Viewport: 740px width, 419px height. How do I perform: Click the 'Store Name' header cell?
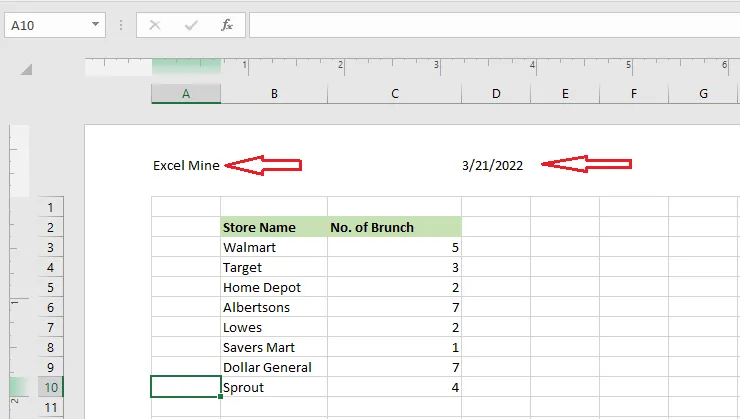pyautogui.click(x=274, y=227)
